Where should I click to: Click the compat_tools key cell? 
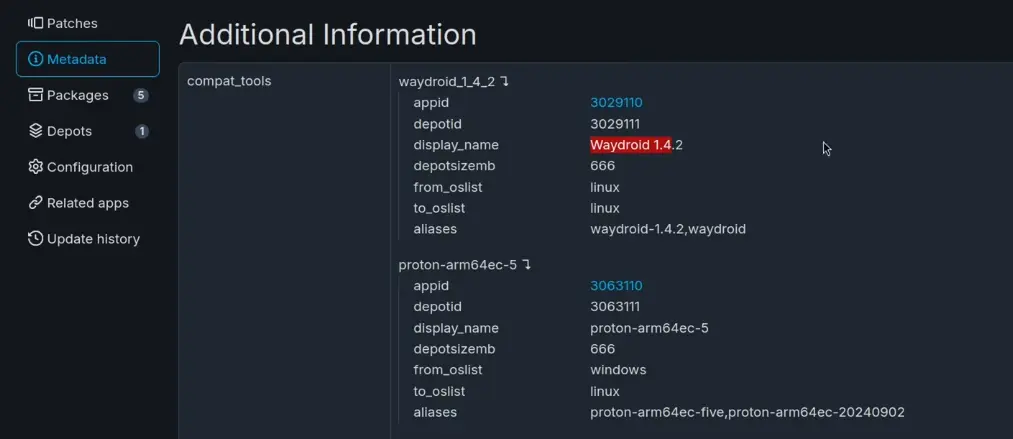click(229, 81)
